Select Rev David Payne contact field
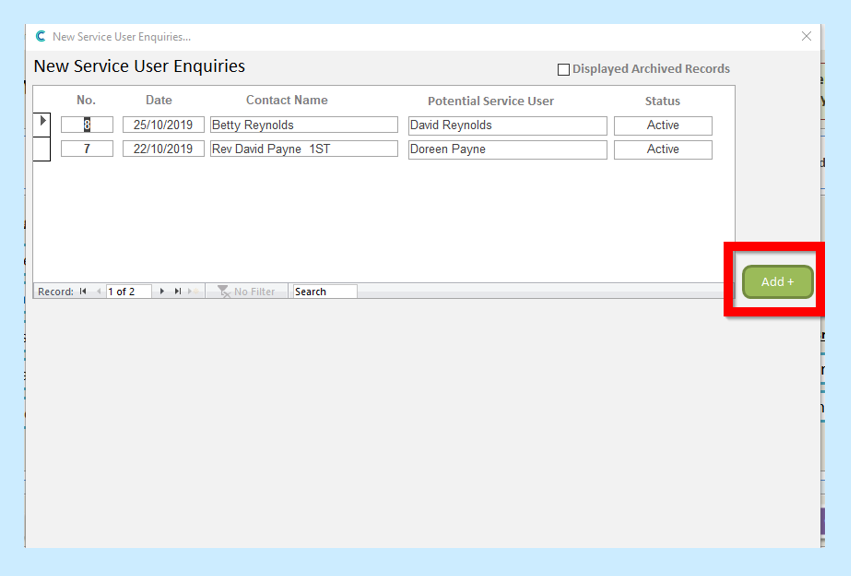The height and width of the screenshot is (576, 851). (x=303, y=149)
